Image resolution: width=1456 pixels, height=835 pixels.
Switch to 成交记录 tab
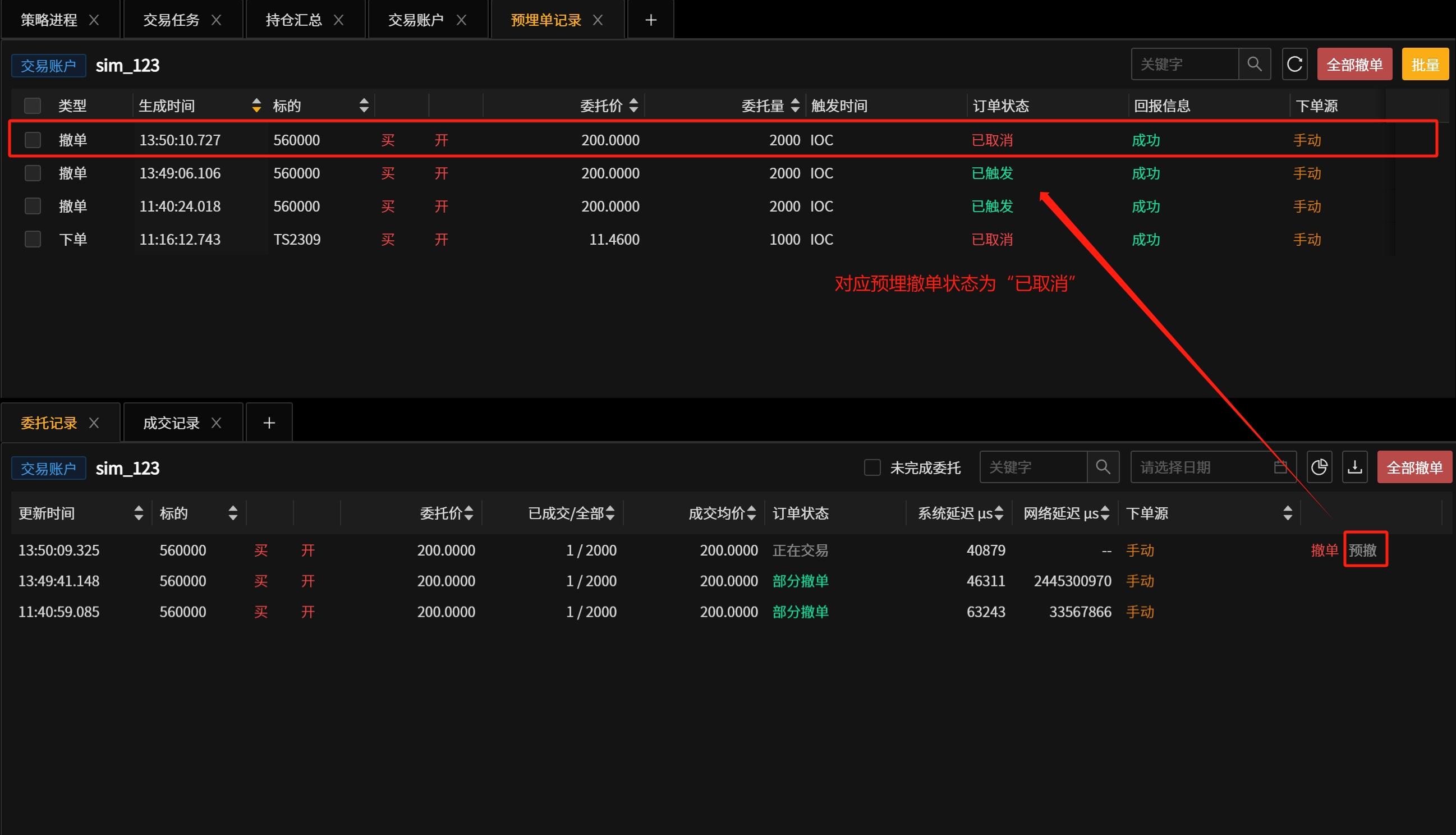[171, 423]
